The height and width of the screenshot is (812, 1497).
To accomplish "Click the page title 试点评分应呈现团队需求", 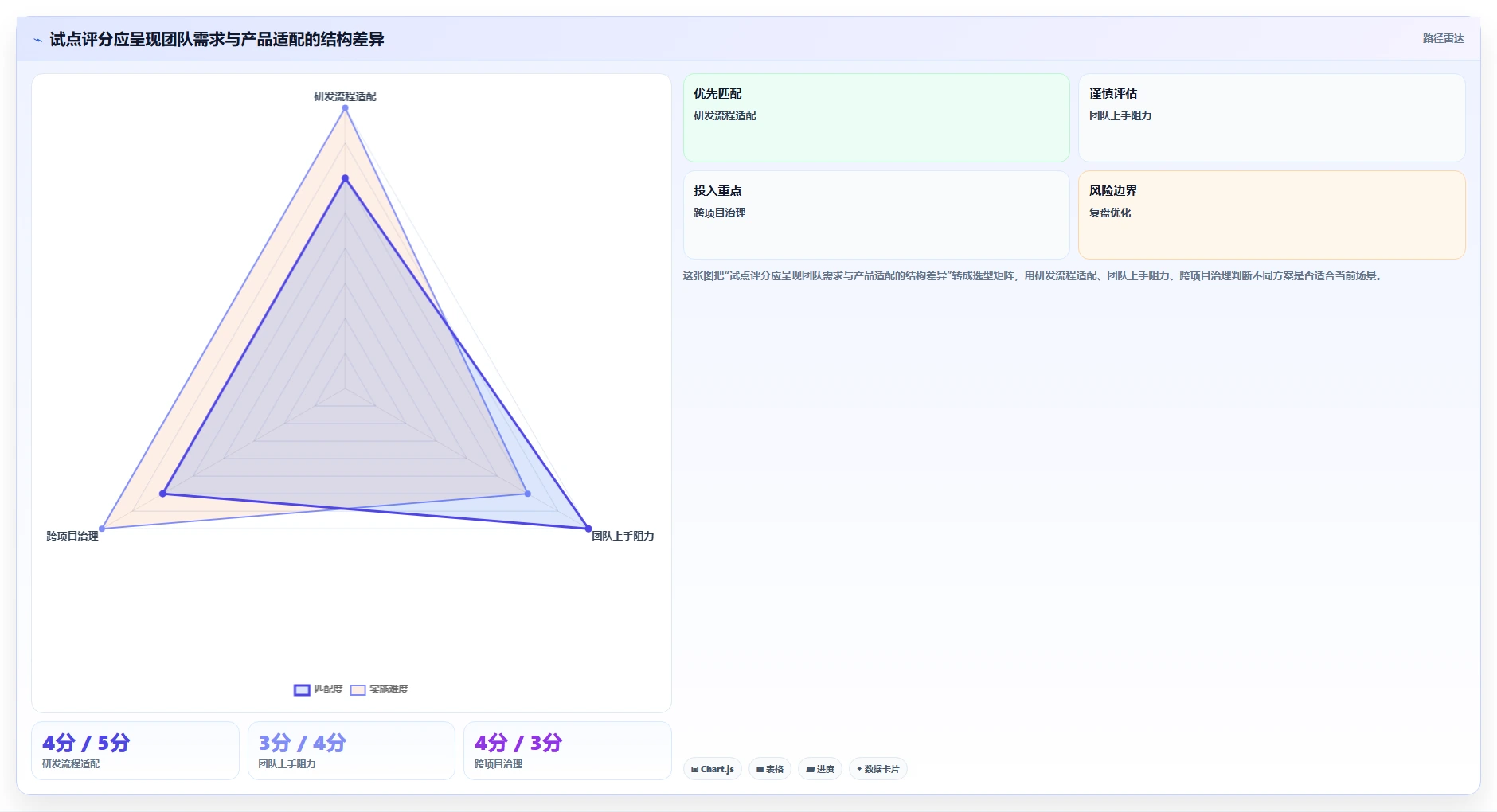I will click(217, 39).
